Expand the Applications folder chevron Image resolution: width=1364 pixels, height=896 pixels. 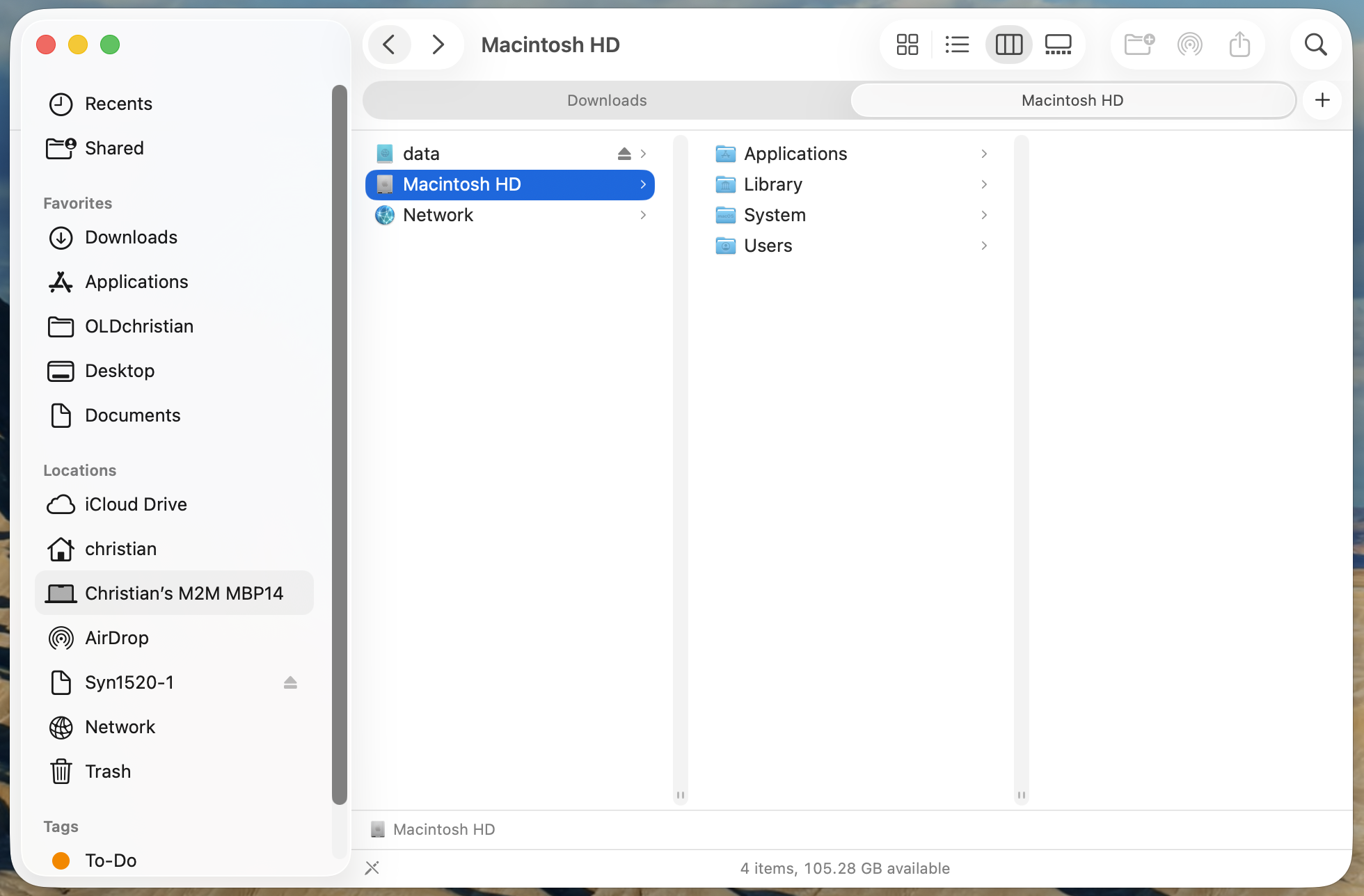pyautogui.click(x=984, y=154)
